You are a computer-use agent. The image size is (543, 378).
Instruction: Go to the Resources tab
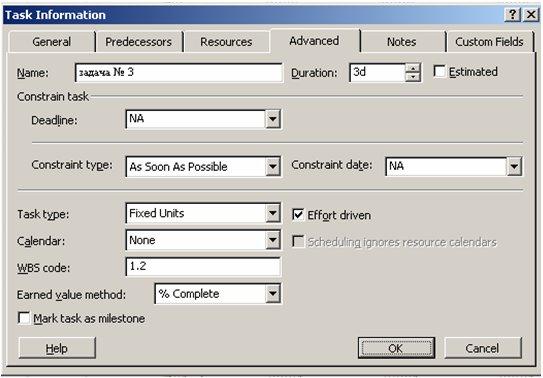tap(226, 42)
